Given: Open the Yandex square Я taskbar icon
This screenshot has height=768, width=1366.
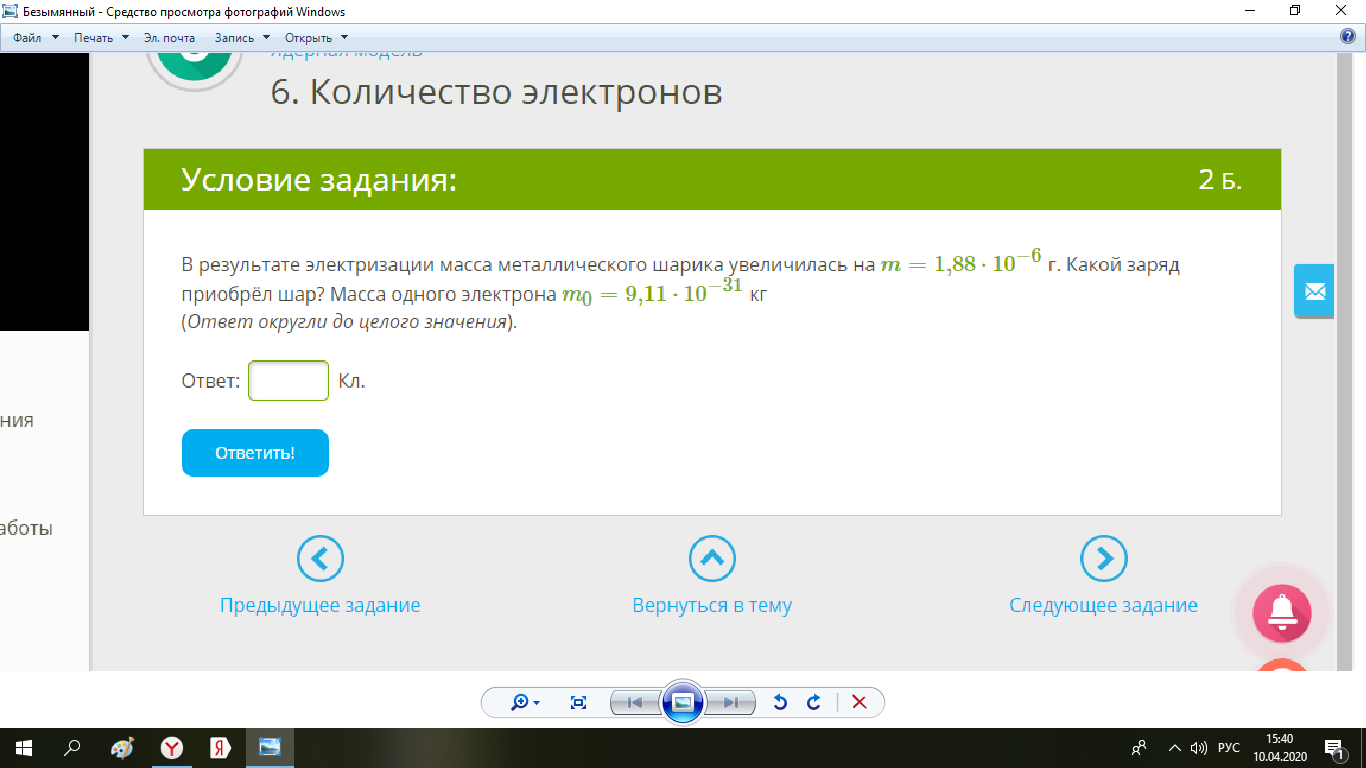Looking at the screenshot, I should (220, 748).
